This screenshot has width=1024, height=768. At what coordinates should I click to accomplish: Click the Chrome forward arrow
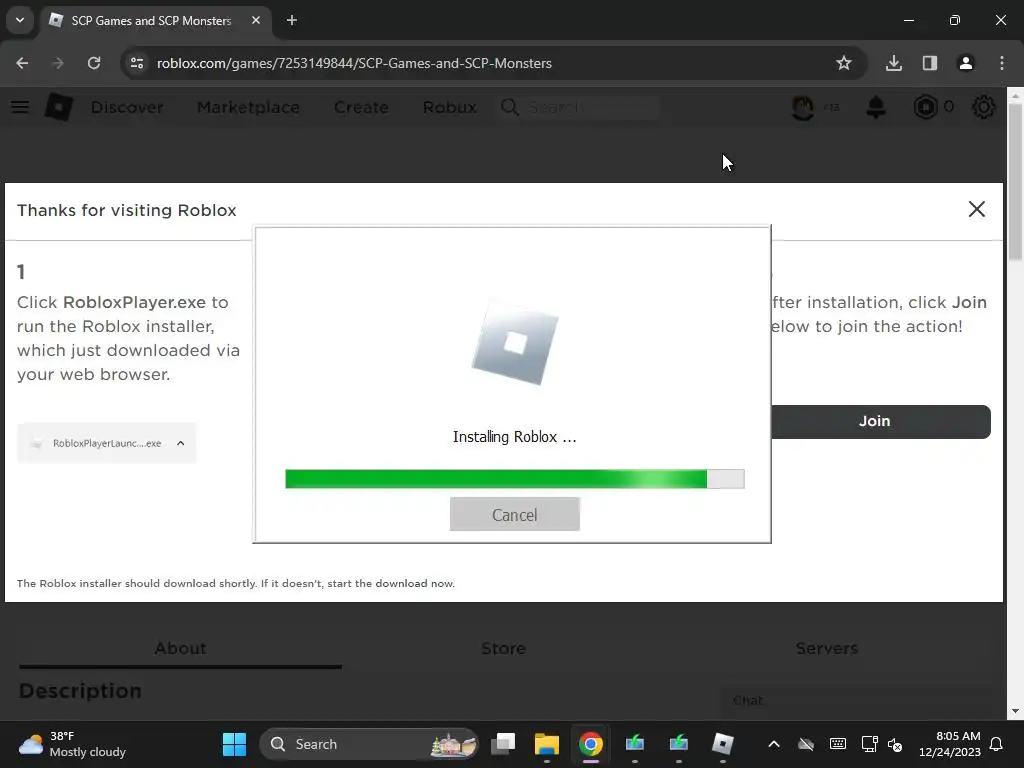point(58,63)
